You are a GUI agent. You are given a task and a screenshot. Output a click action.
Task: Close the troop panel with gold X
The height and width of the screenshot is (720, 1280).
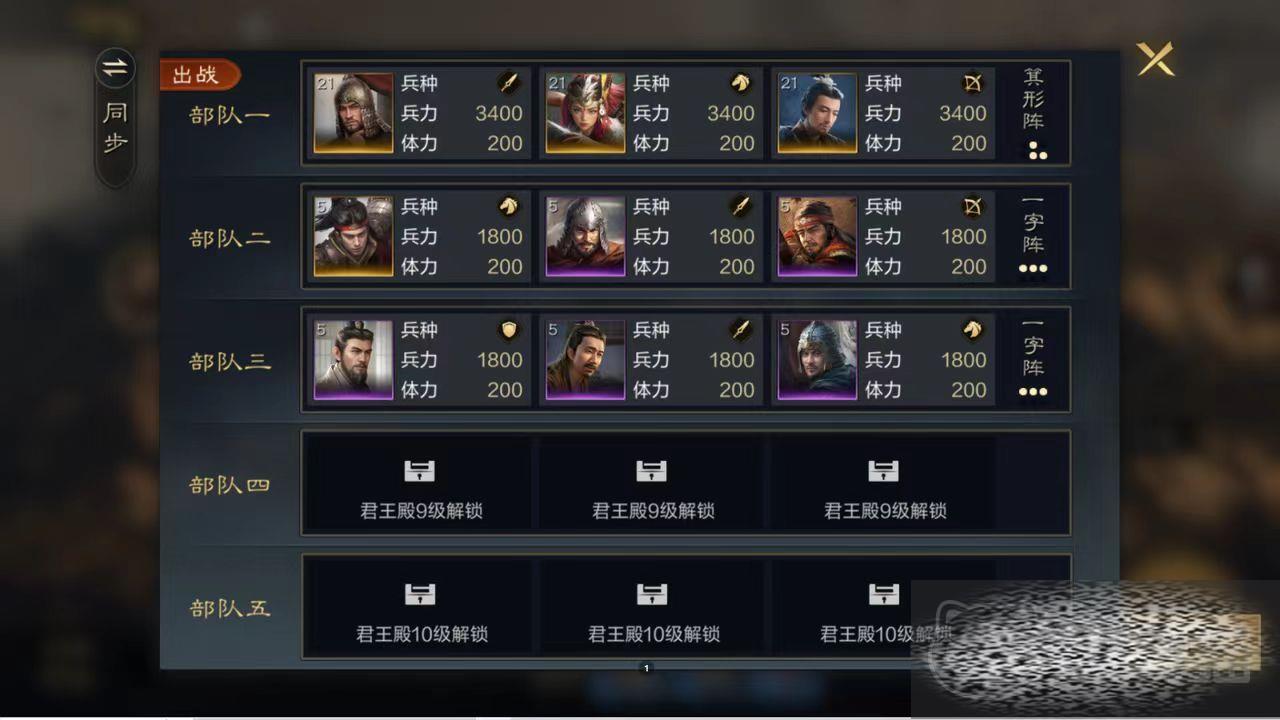(1155, 60)
